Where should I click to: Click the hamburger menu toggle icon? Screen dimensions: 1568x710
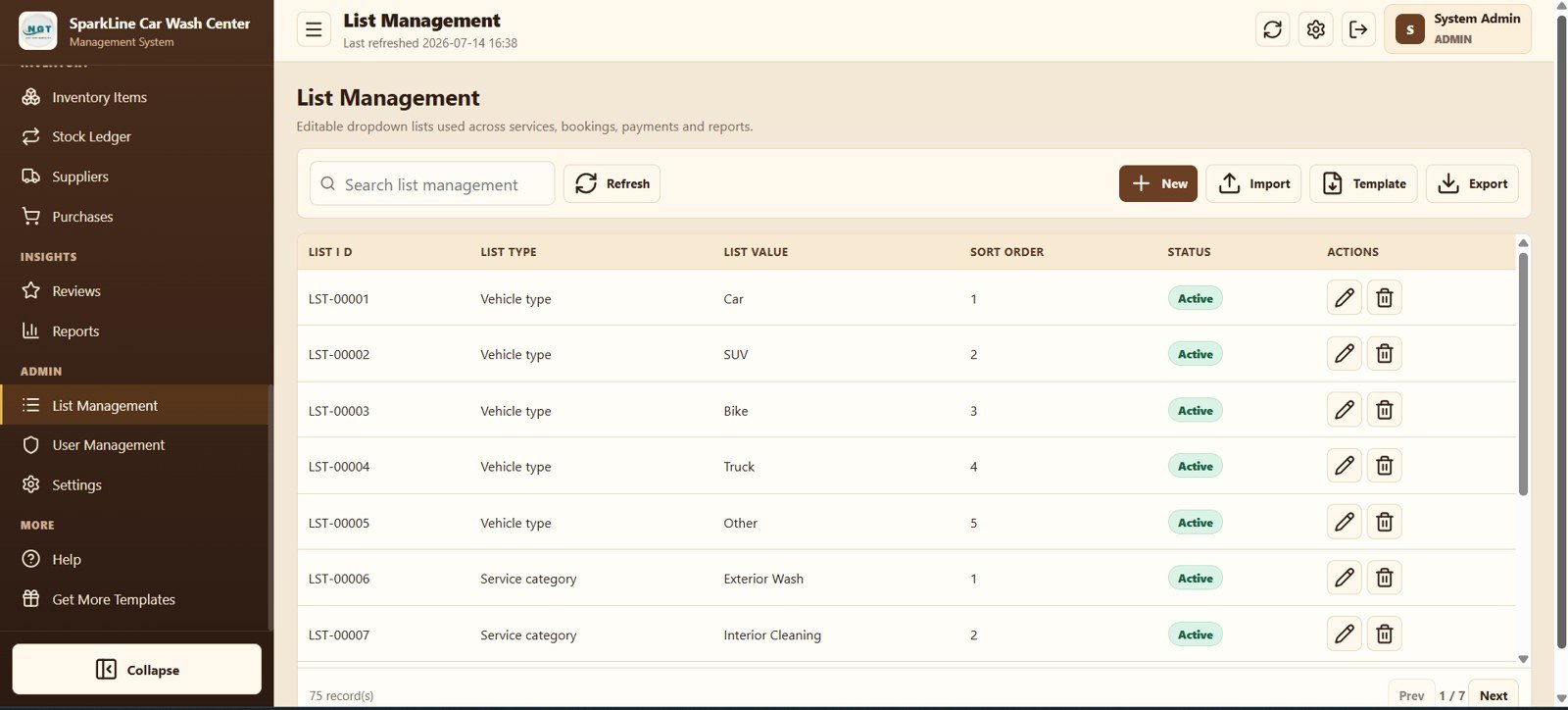pyautogui.click(x=314, y=29)
